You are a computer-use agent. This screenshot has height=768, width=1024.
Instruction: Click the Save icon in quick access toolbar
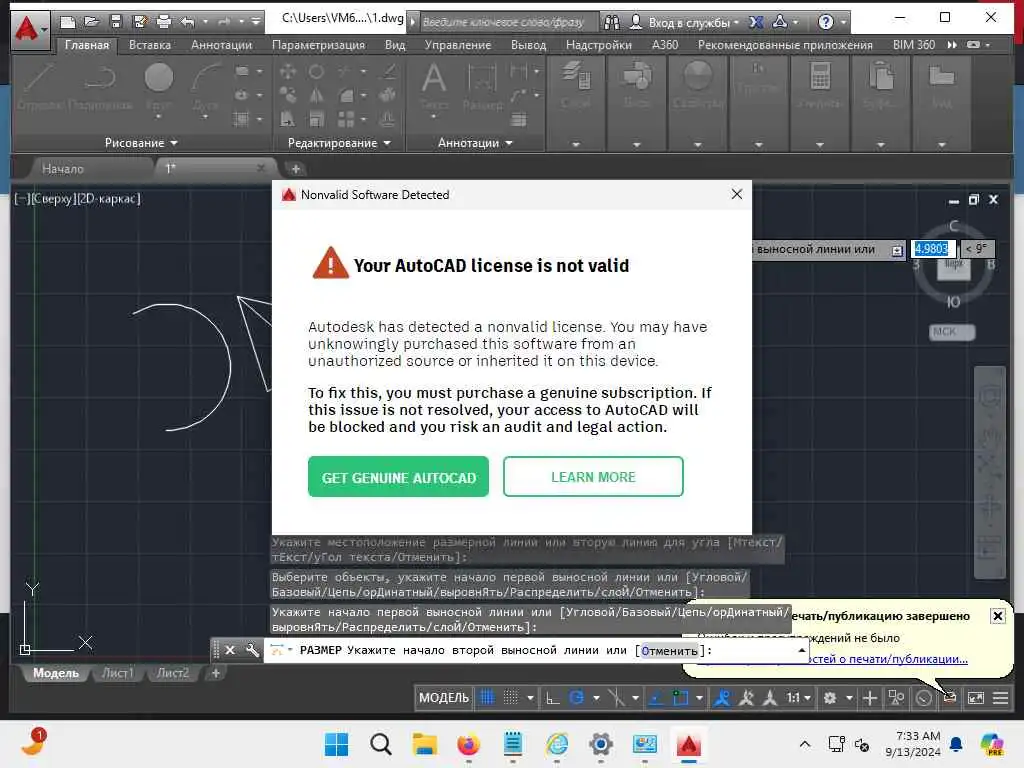(116, 22)
